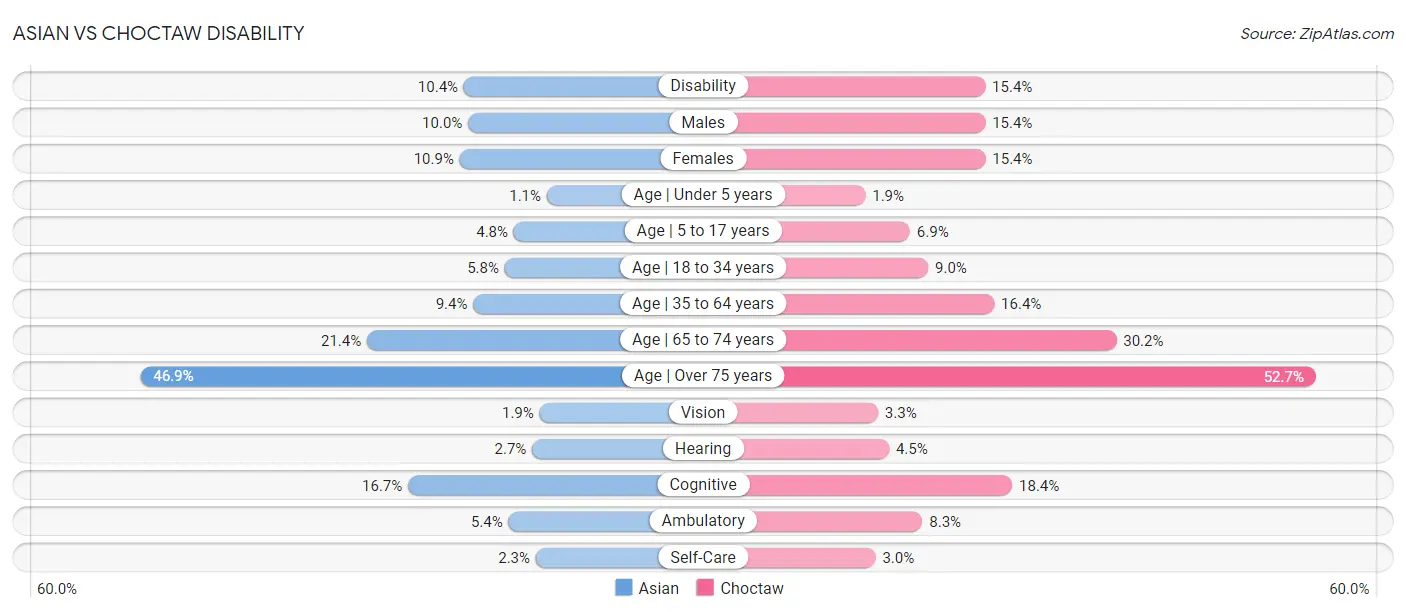This screenshot has width=1406, height=612.
Task: Toggle the Choctaw series legend label
Action: click(x=752, y=588)
